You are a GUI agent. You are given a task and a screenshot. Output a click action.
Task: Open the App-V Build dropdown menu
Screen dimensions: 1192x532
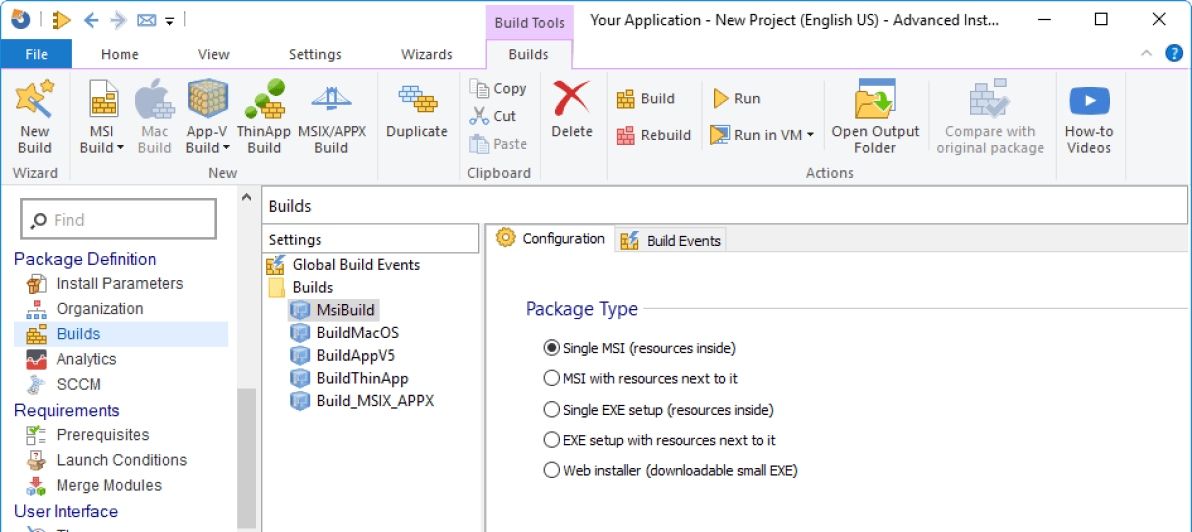[226, 148]
